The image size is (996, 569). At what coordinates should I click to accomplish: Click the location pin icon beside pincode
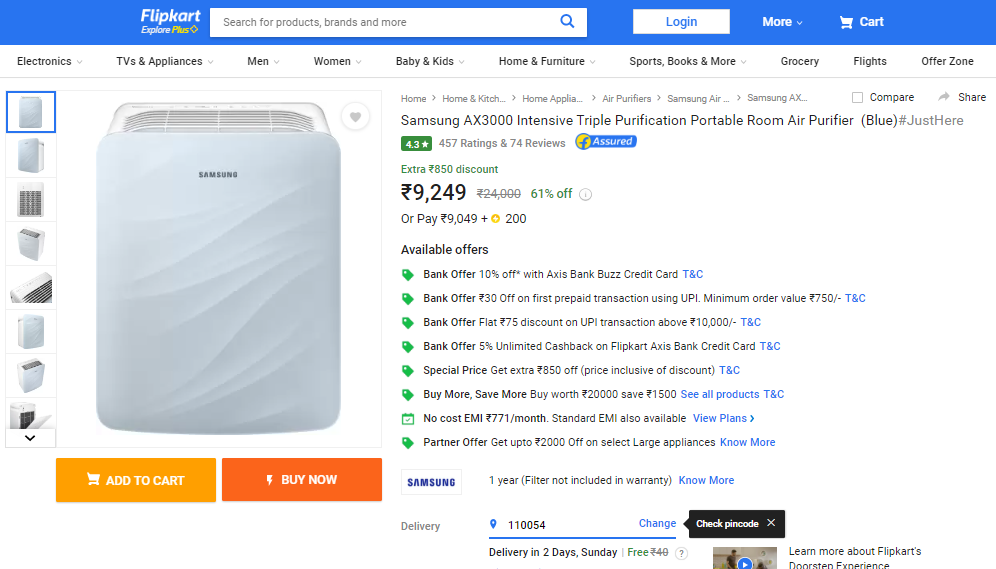(x=493, y=524)
